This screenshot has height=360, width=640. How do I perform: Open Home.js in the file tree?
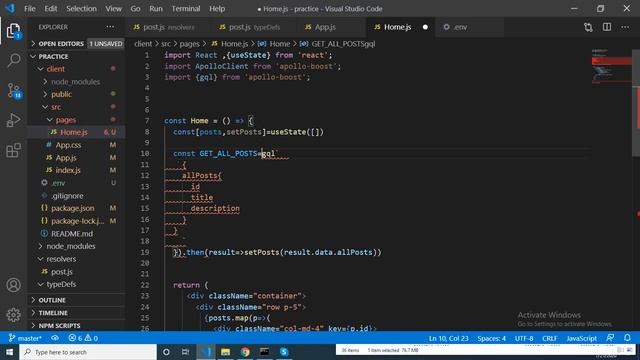[x=76, y=132]
